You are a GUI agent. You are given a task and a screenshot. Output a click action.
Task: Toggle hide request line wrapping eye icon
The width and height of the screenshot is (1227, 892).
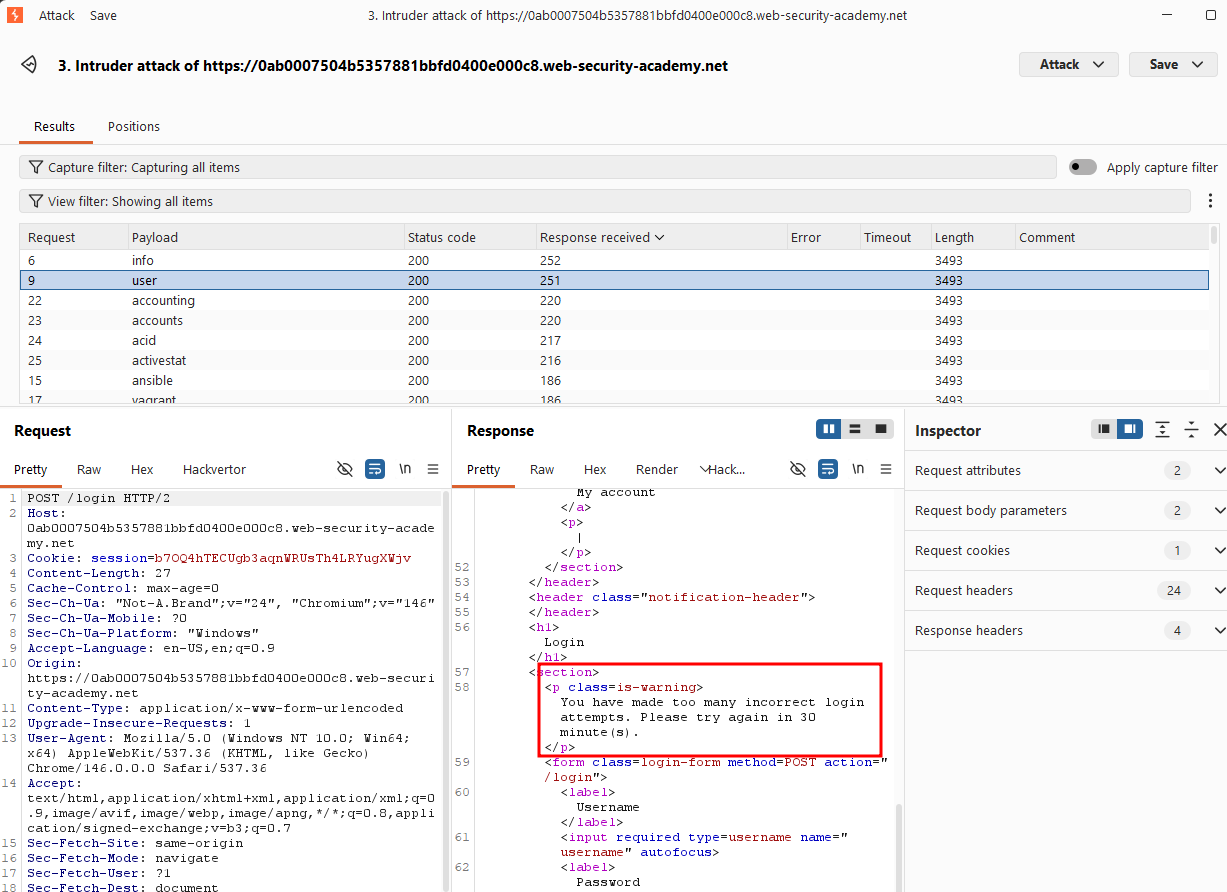coord(345,469)
